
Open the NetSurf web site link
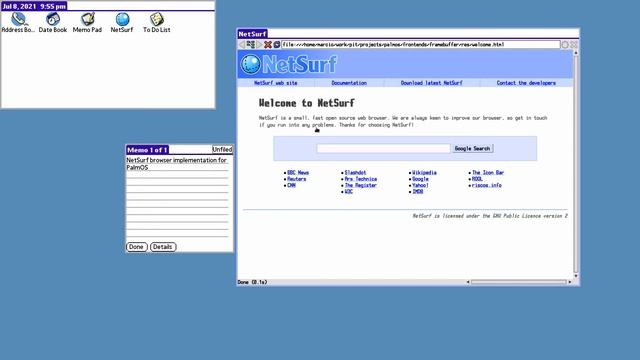tap(276, 83)
